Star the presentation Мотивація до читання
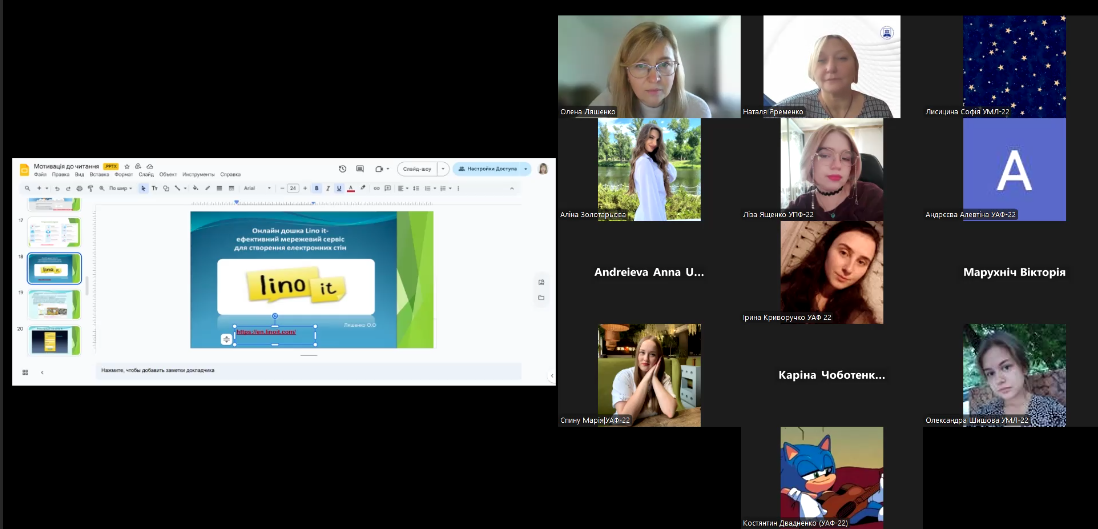The height and width of the screenshot is (529, 1098). point(126,166)
